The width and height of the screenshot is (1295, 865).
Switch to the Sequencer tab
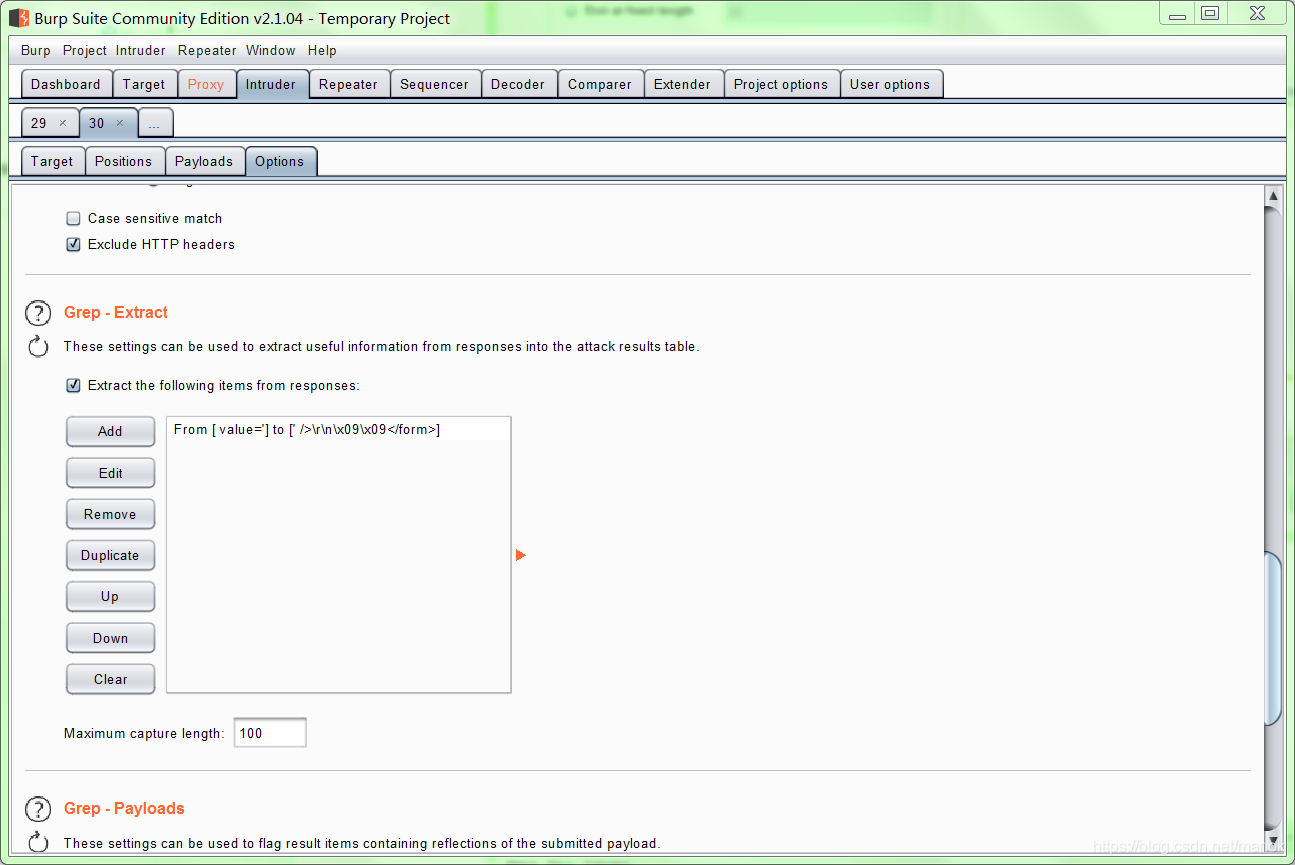click(x=434, y=84)
